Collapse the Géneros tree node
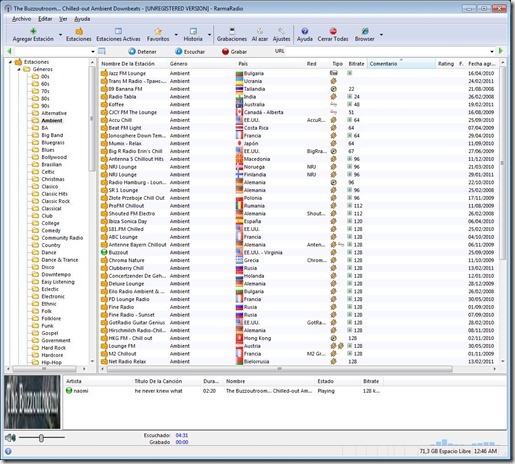Image resolution: width=515 pixels, height=464 pixels. point(19,69)
